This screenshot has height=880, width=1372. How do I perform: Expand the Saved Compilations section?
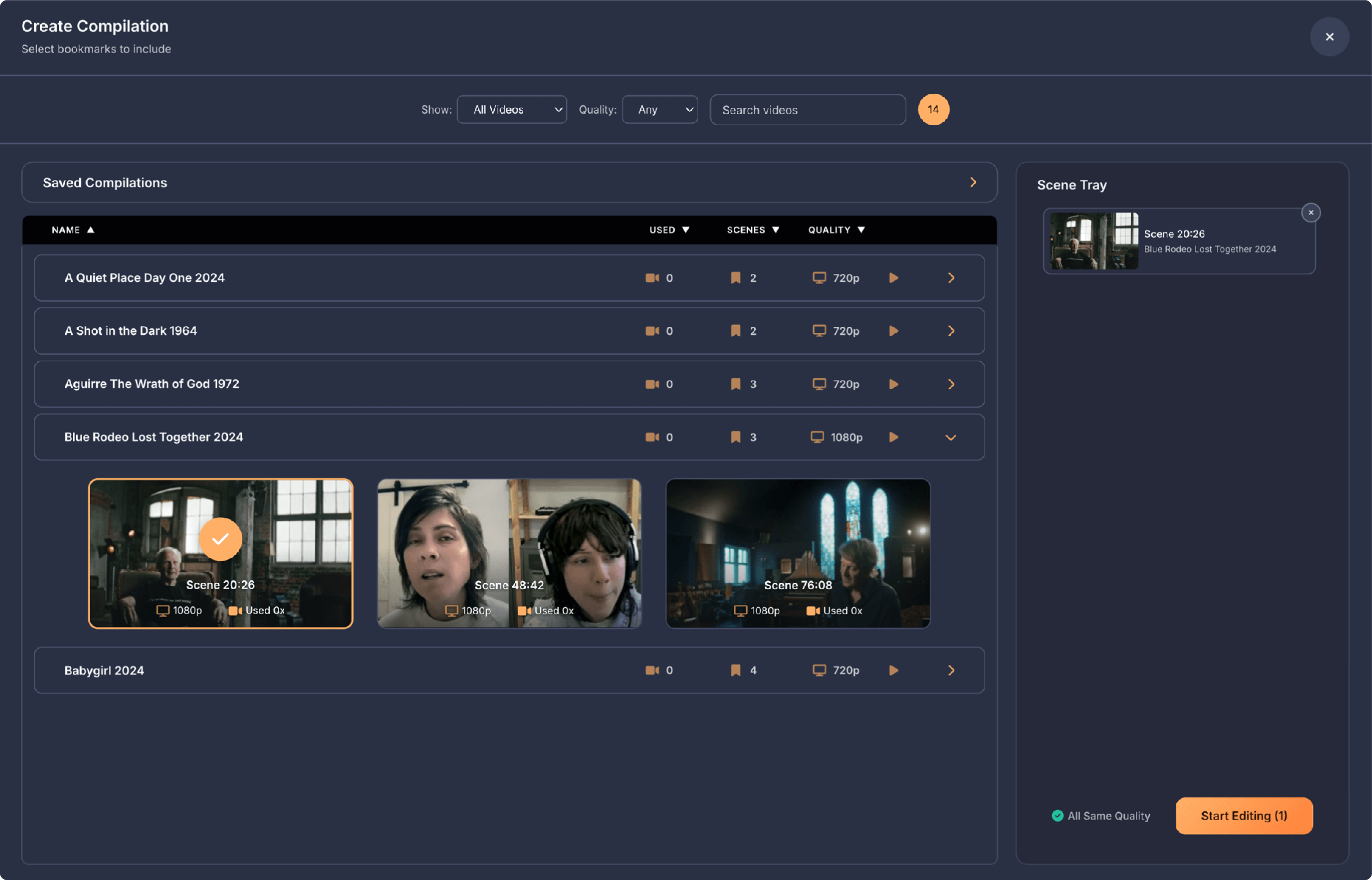point(973,182)
